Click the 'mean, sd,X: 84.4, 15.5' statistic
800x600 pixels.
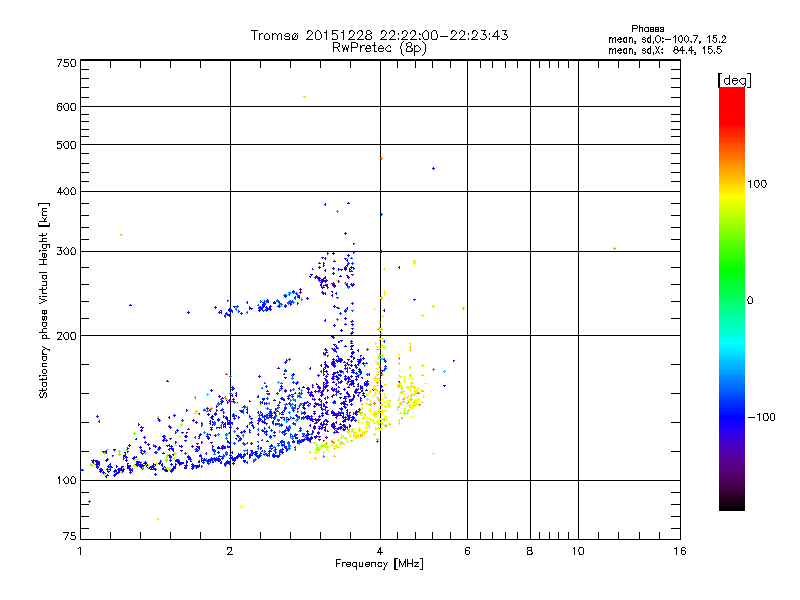(665, 50)
